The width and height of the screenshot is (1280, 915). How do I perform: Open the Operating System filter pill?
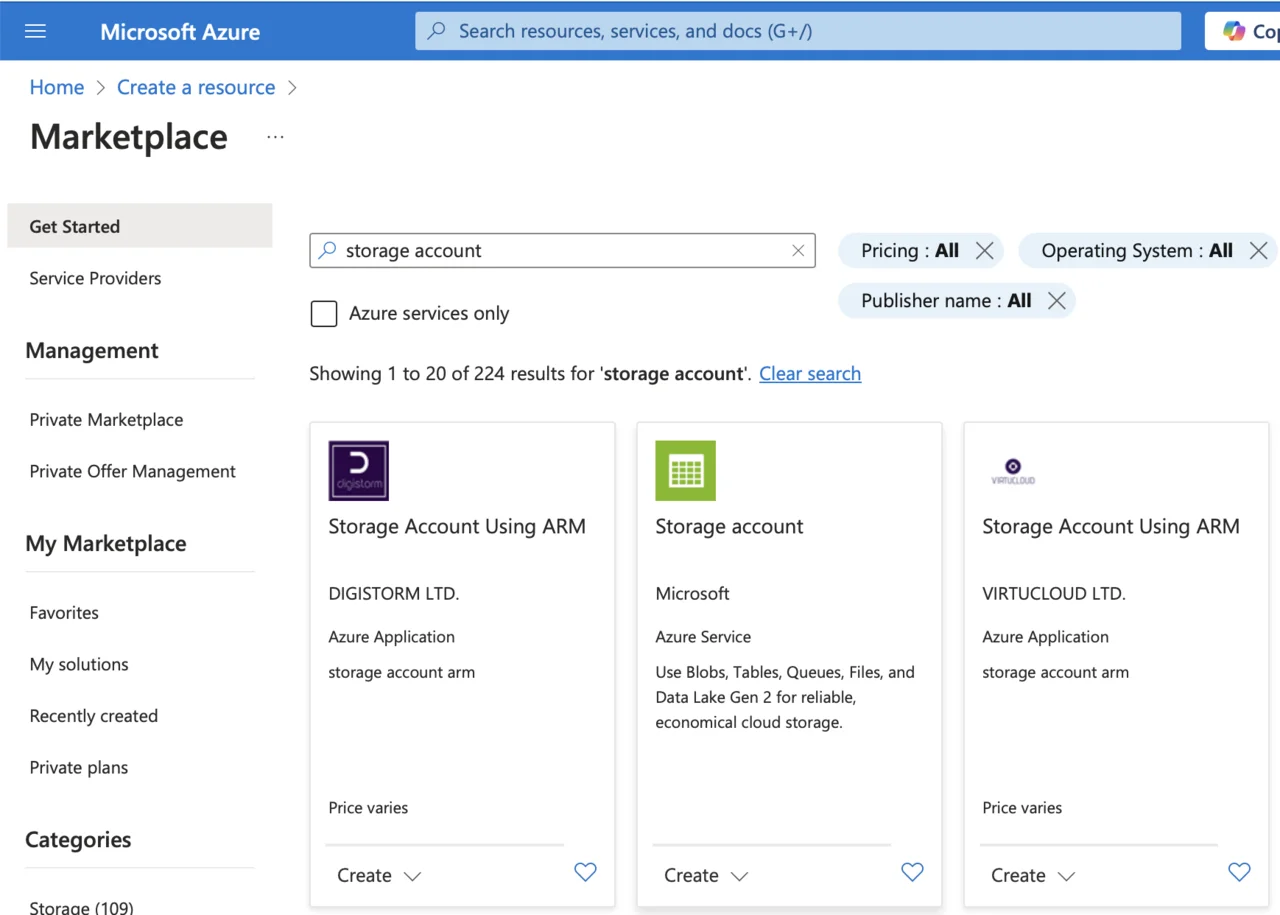[x=1136, y=251]
